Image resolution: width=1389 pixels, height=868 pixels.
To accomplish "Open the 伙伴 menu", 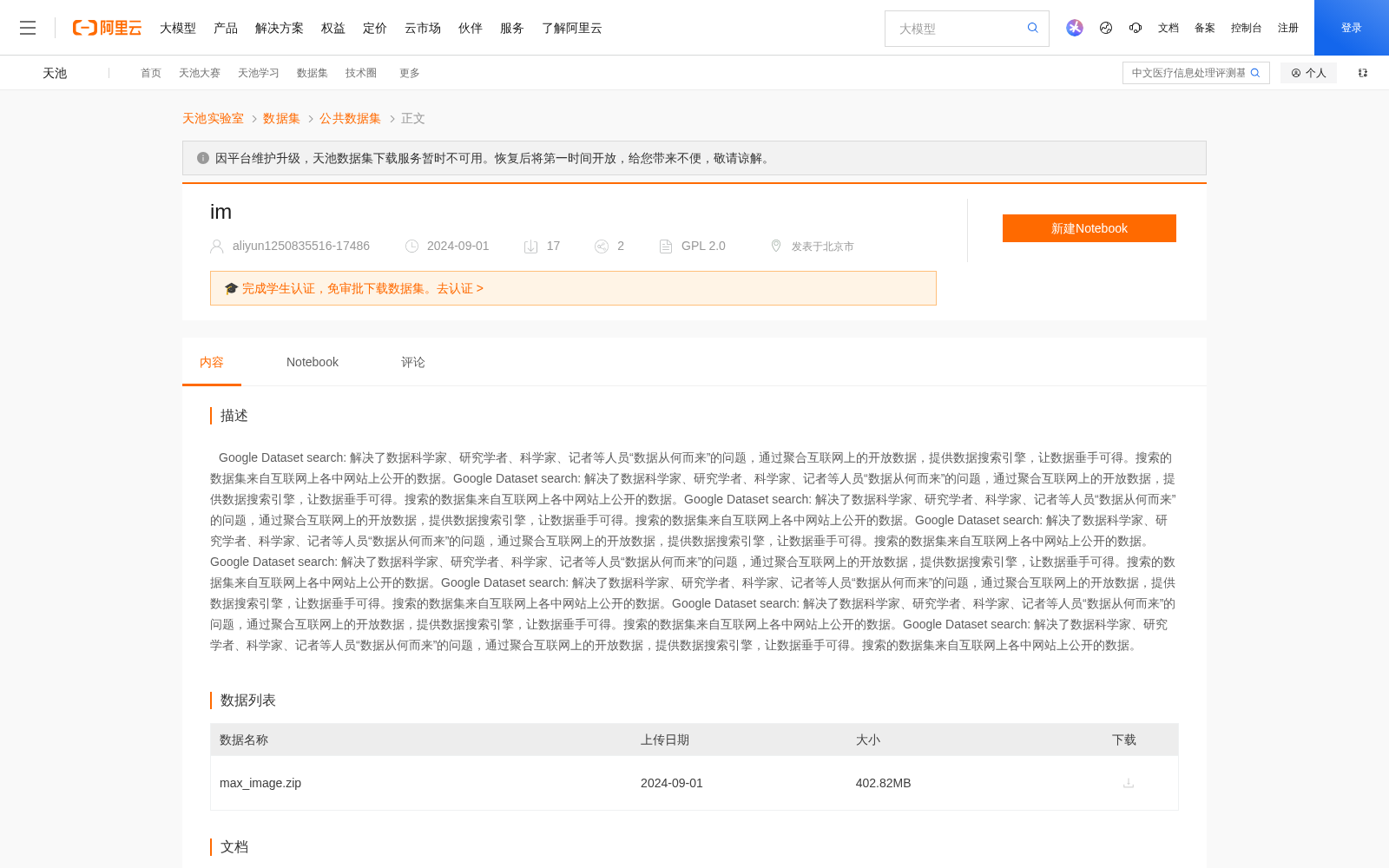I will click(x=471, y=28).
